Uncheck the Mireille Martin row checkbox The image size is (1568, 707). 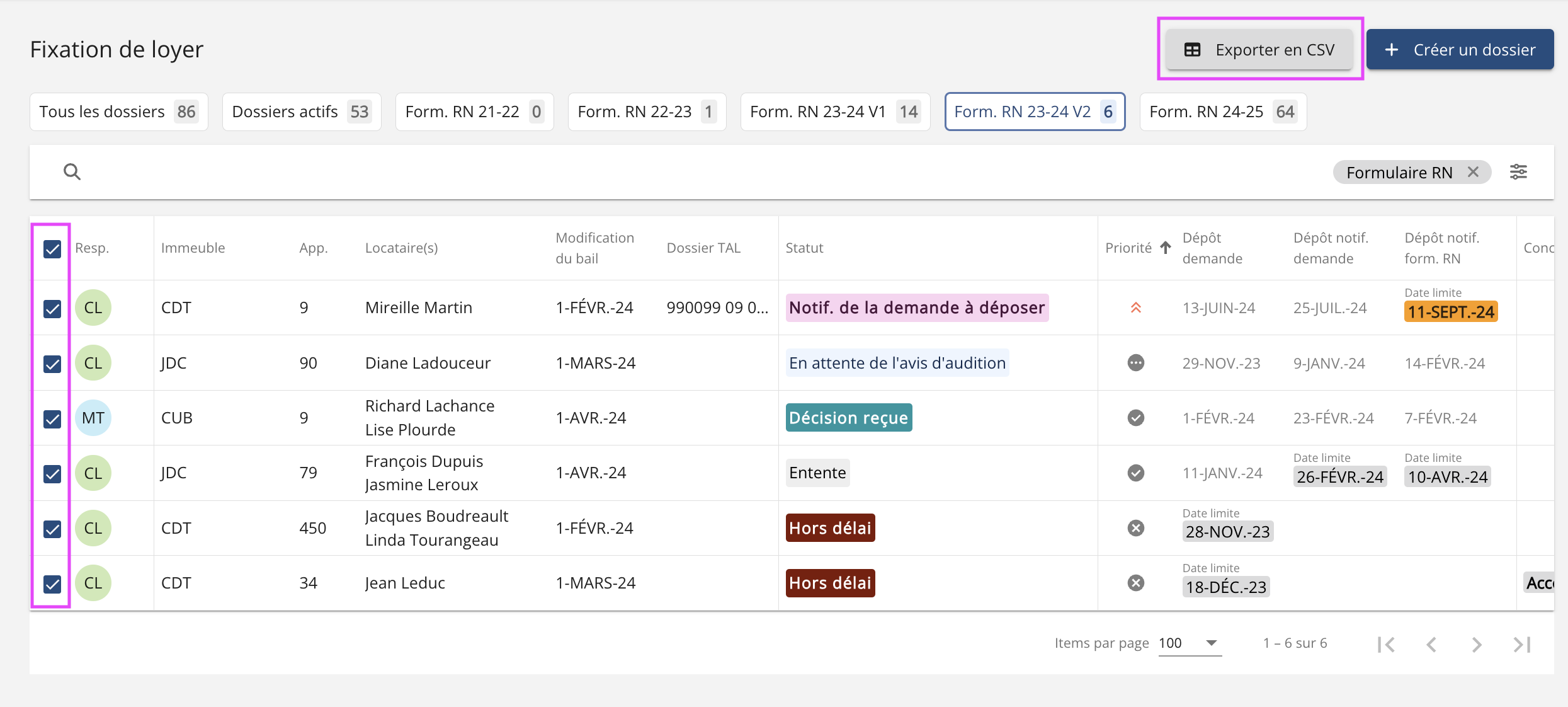(52, 309)
